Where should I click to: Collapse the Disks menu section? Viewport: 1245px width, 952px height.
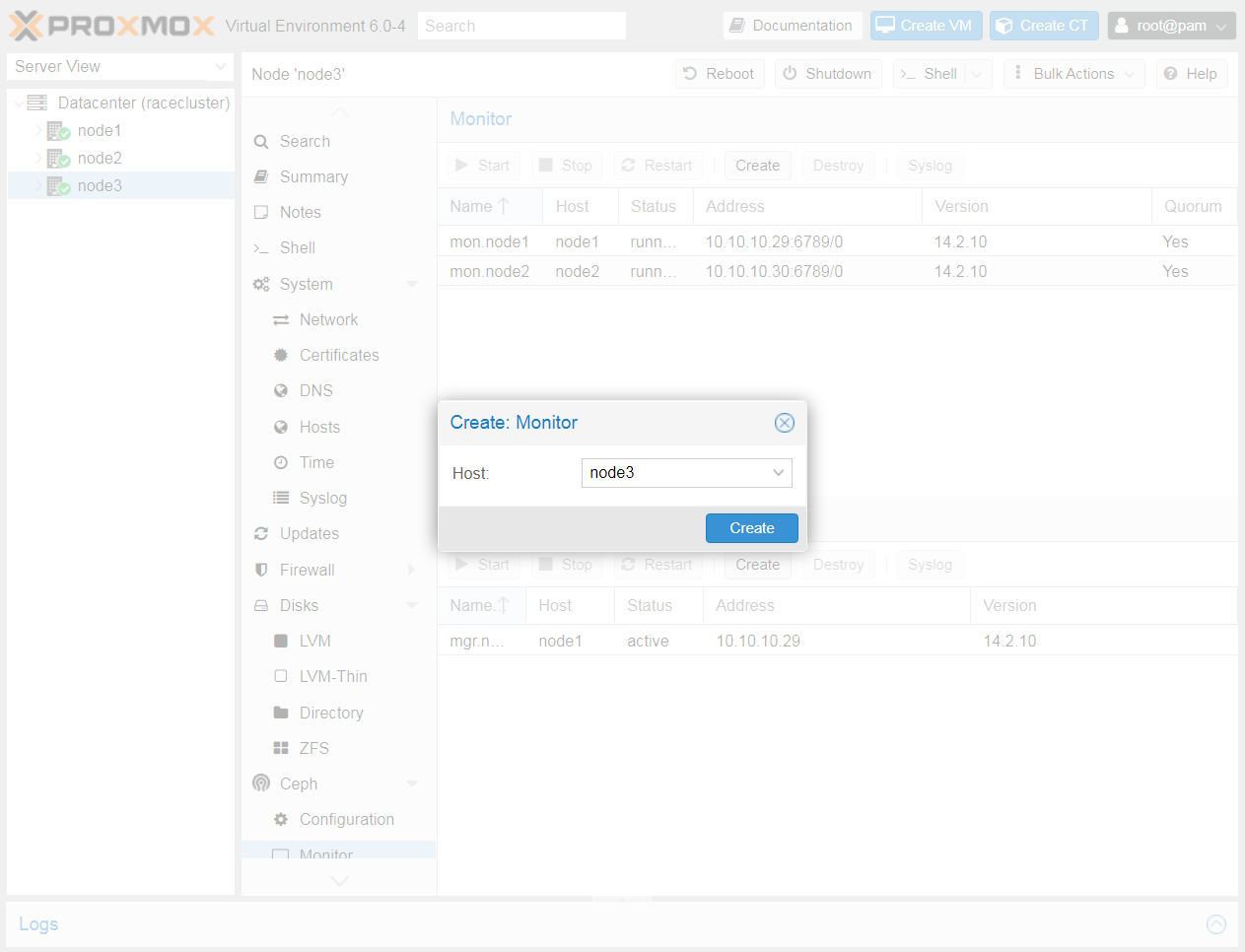pyautogui.click(x=412, y=606)
